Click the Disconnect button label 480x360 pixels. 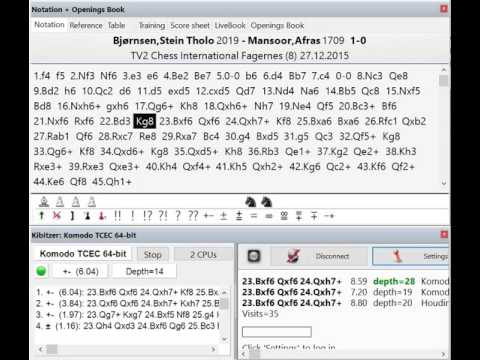[x=332, y=256]
